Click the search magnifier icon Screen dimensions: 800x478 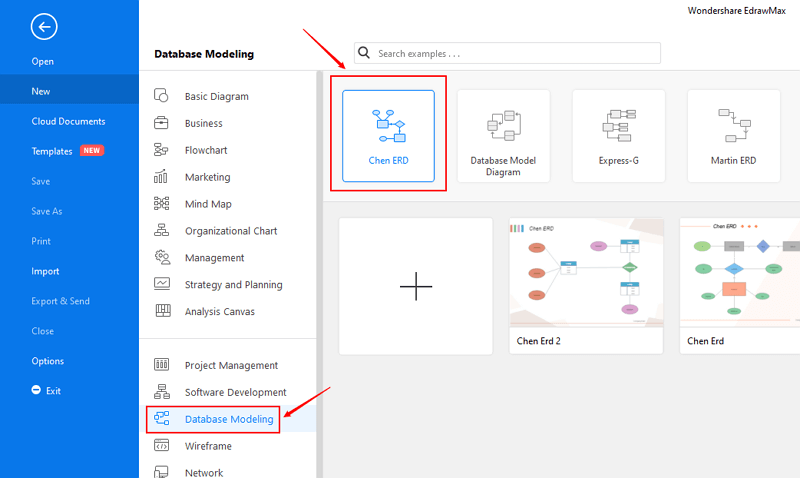coord(364,53)
